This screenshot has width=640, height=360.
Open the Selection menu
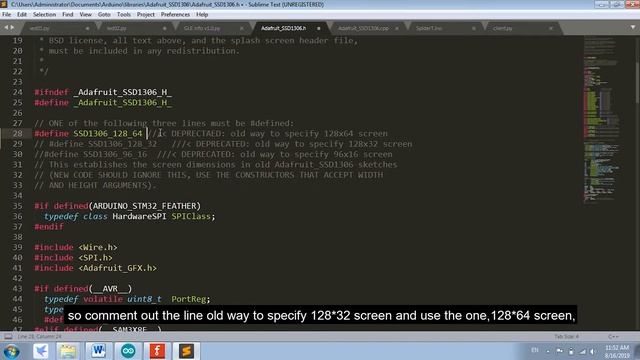[x=44, y=15]
